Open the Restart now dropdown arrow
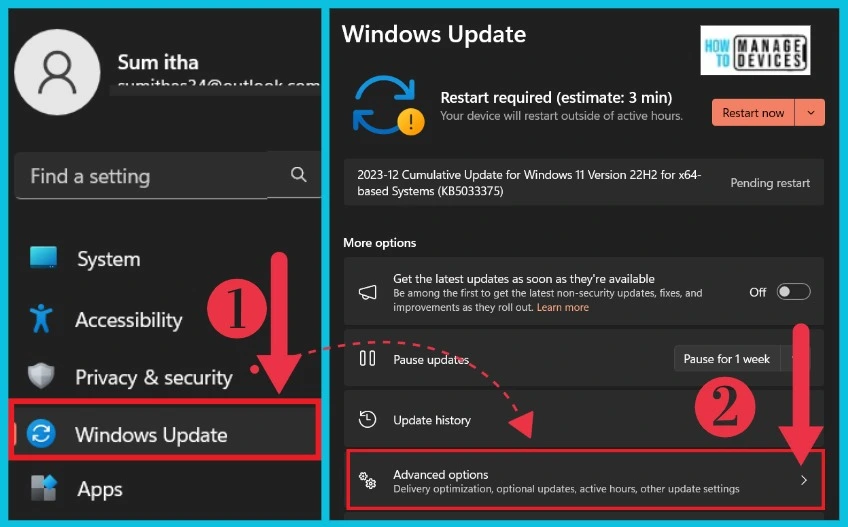 click(810, 113)
